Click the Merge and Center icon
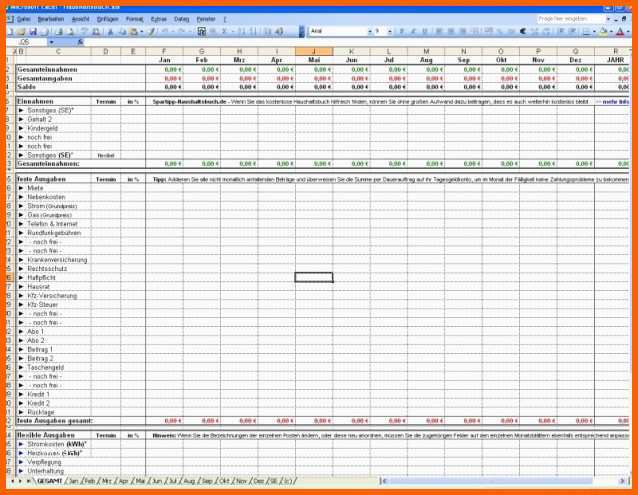 (x=475, y=31)
